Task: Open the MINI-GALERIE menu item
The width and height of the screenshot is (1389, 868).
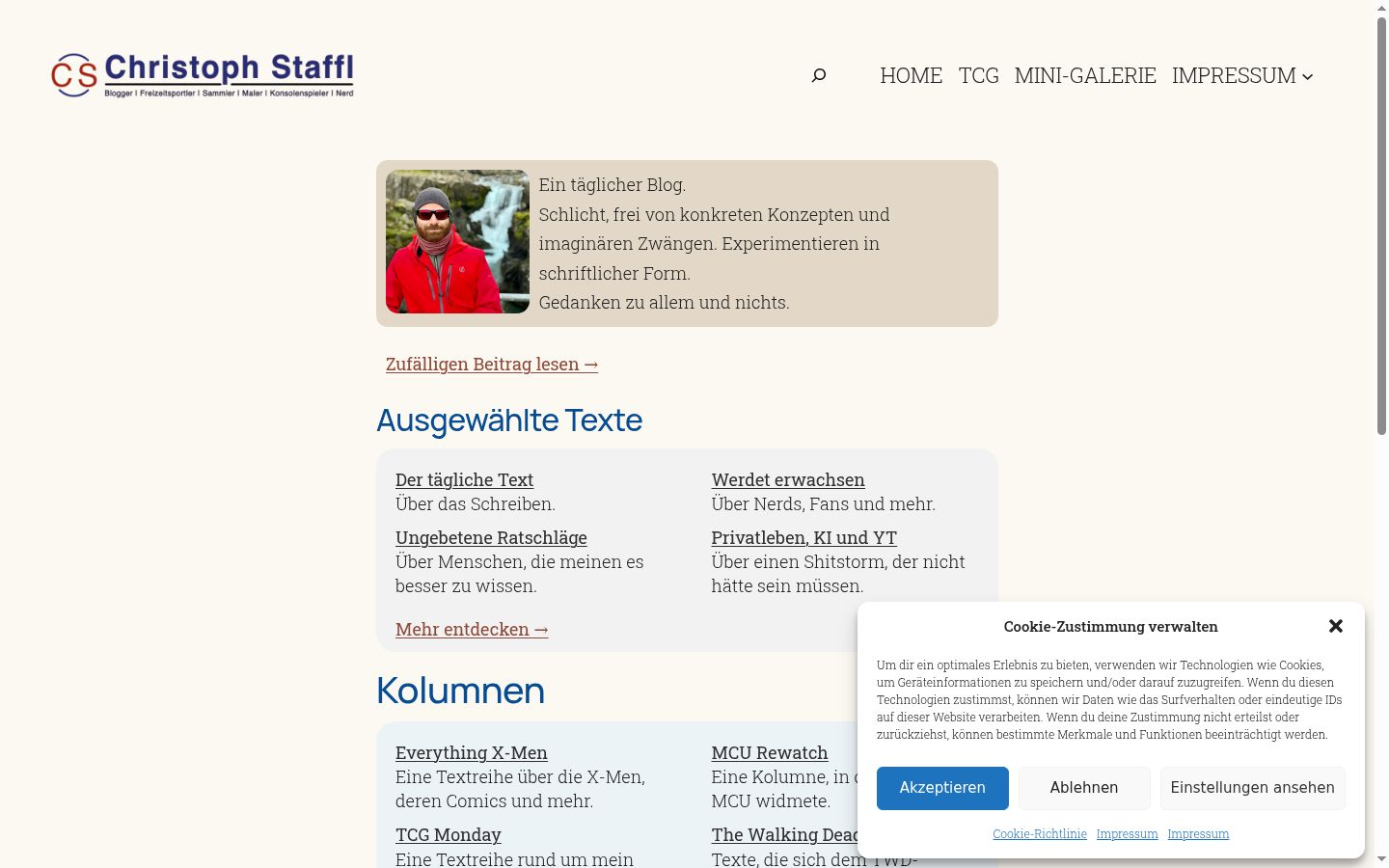Action: pos(1085,75)
